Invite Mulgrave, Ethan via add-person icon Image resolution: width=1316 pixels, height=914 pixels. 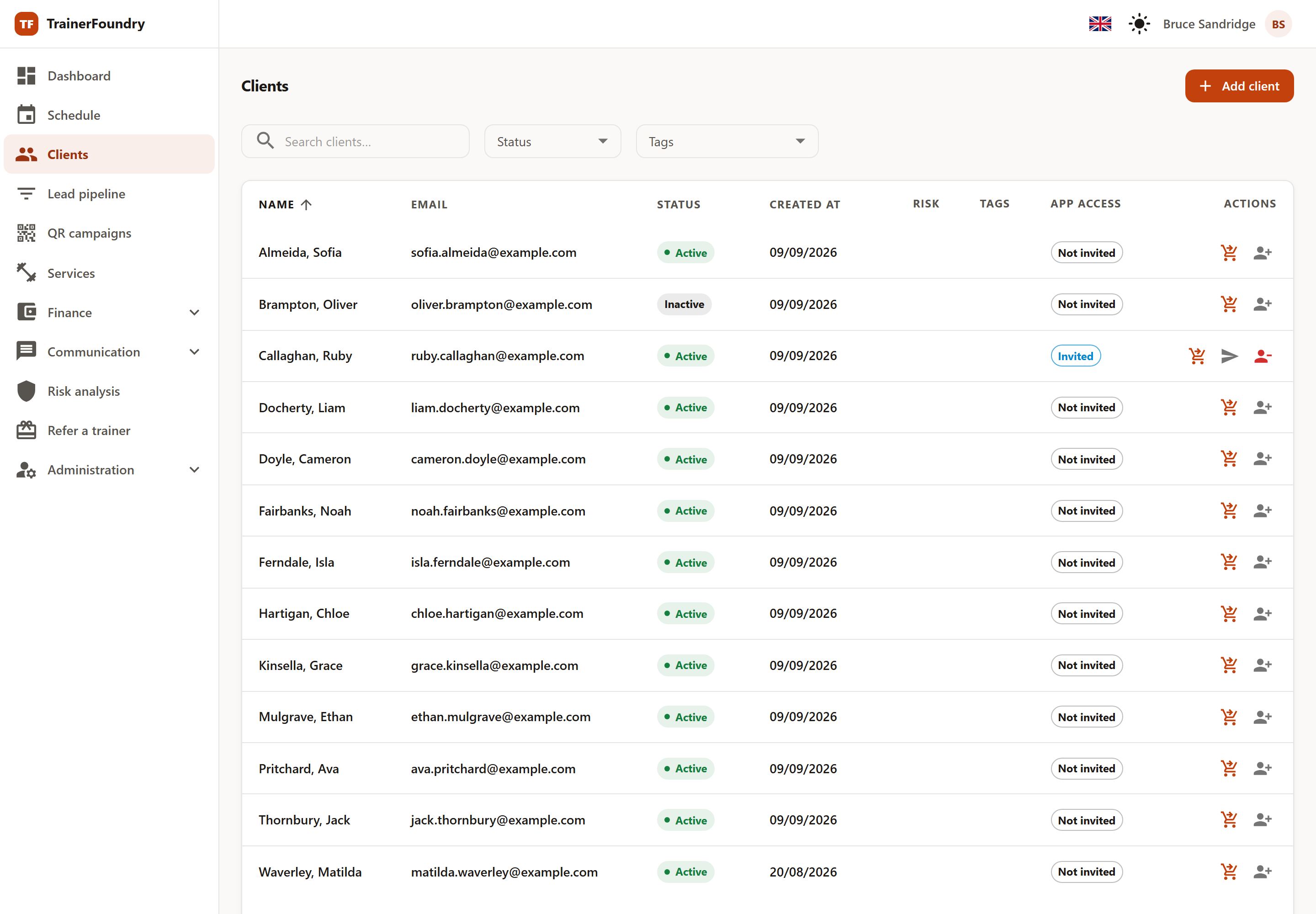point(1262,717)
